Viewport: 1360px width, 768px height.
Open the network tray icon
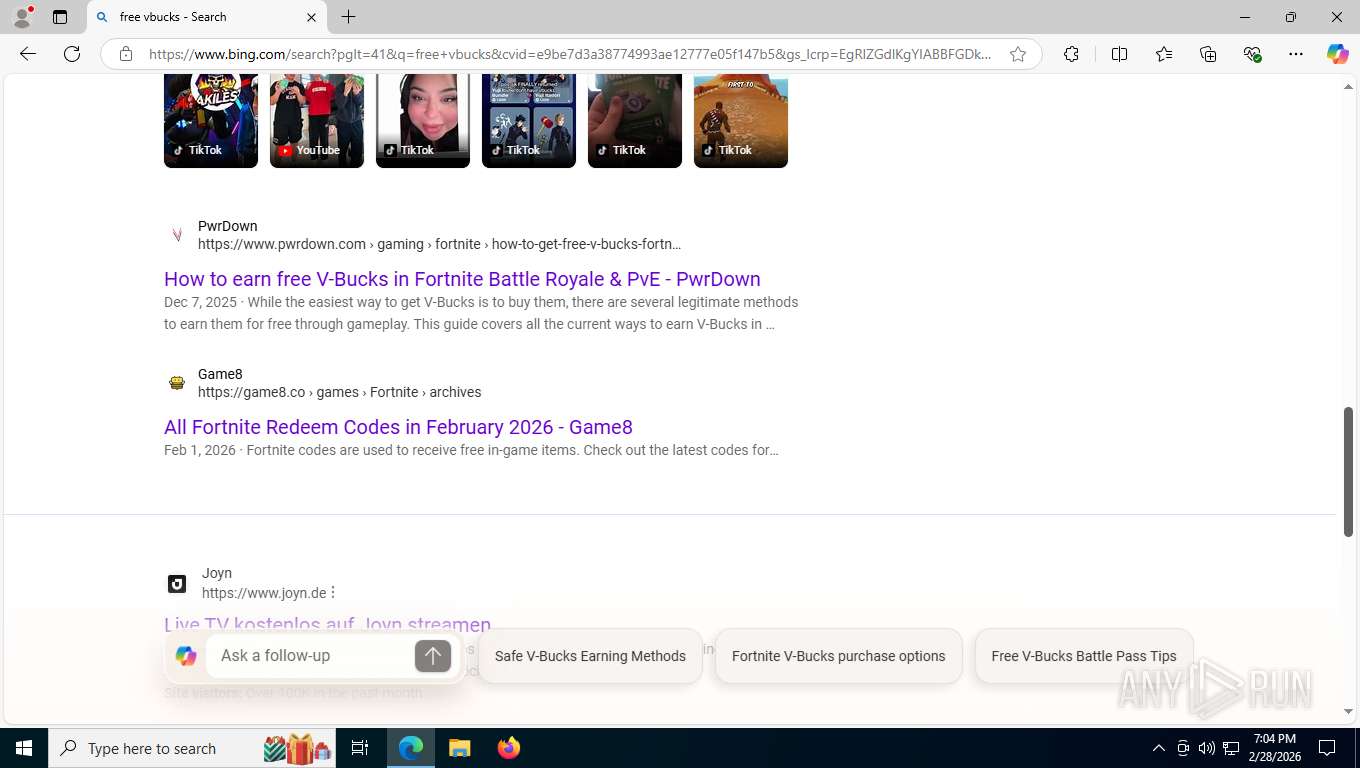point(1232,748)
